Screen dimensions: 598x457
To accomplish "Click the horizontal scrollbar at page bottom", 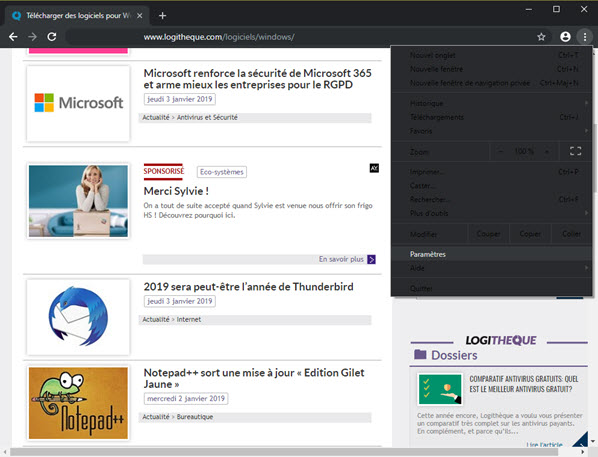I will [284, 452].
